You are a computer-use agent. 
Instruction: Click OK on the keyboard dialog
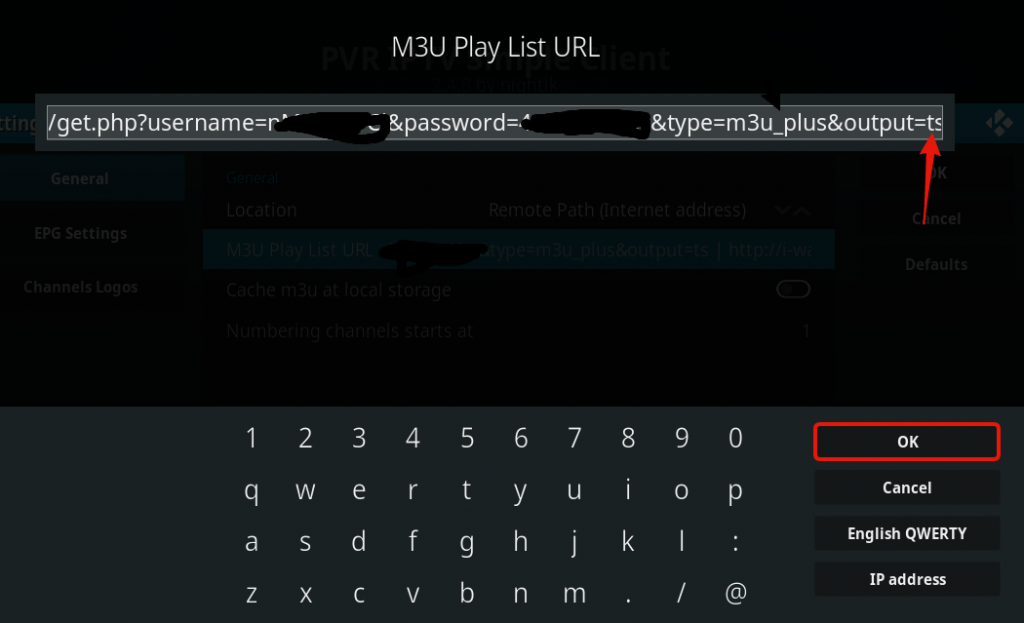[906, 442]
